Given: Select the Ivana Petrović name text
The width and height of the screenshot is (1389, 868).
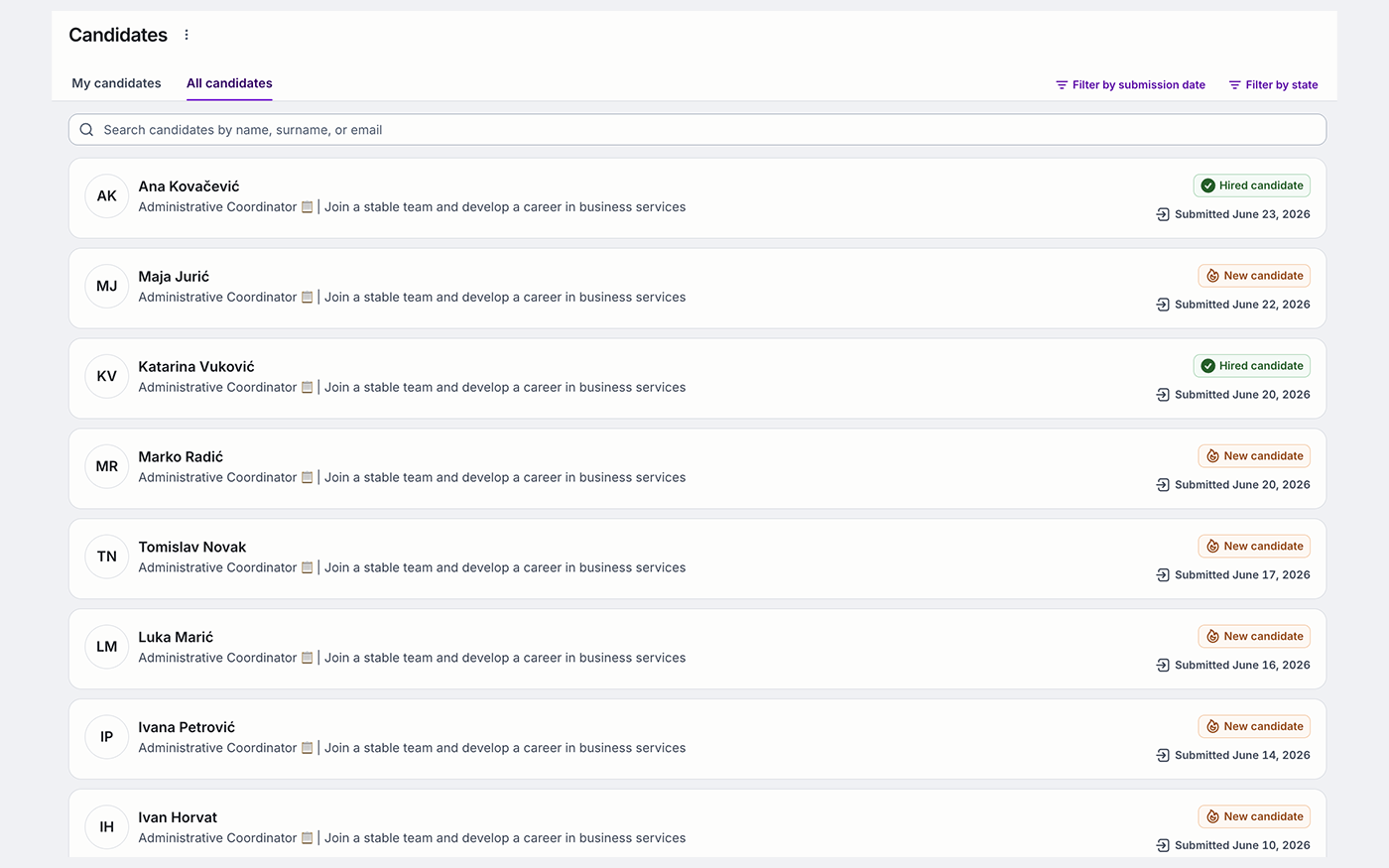Looking at the screenshot, I should 187,728.
